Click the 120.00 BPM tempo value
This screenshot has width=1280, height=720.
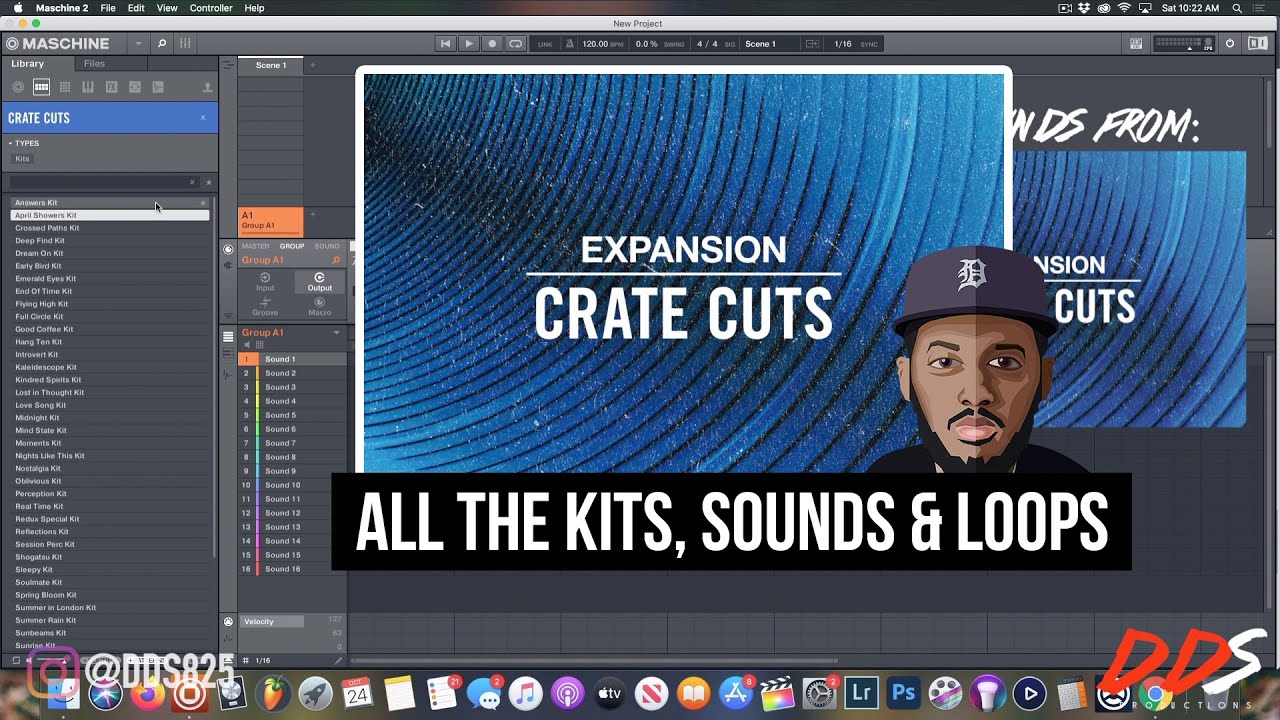pos(595,44)
